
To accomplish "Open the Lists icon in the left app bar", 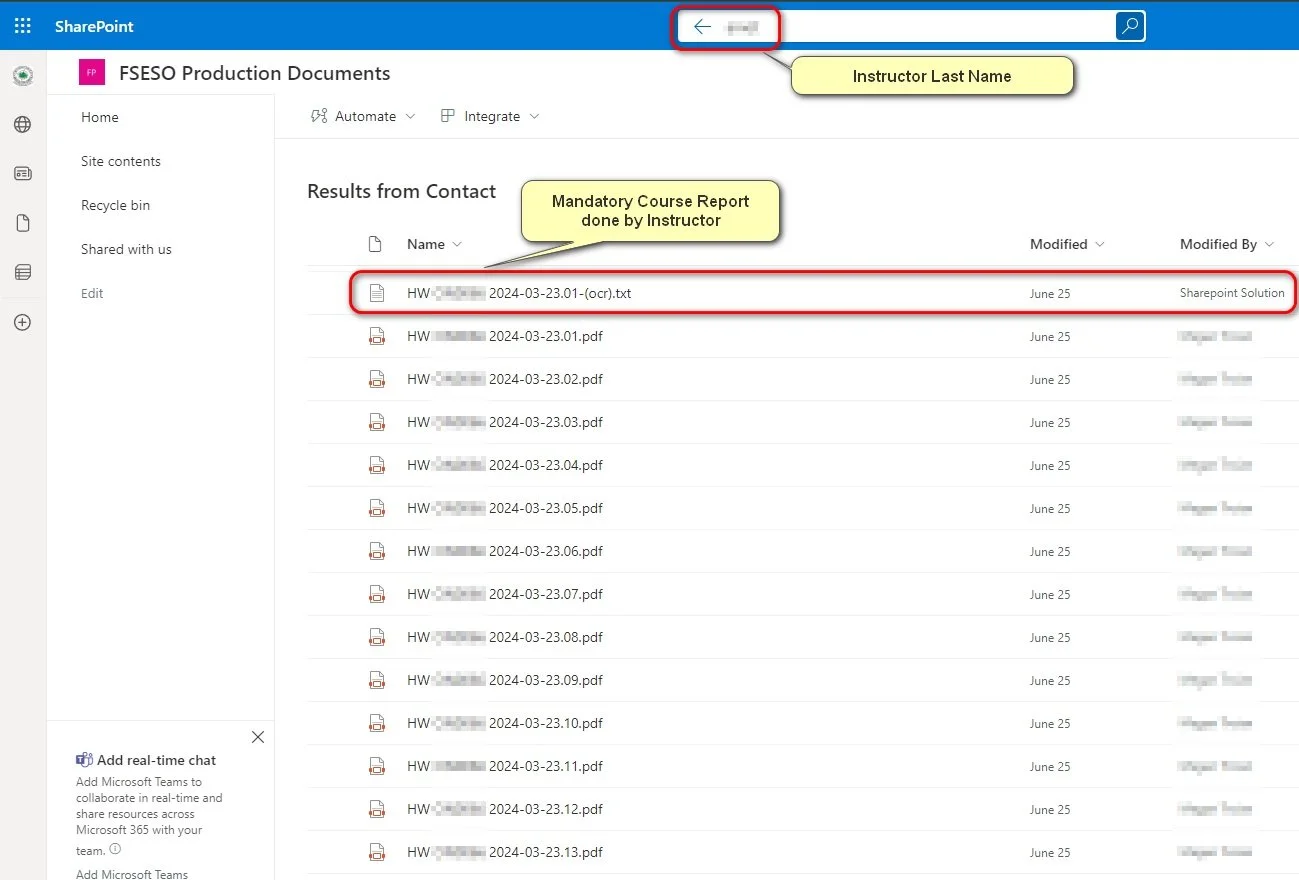I will tap(22, 271).
